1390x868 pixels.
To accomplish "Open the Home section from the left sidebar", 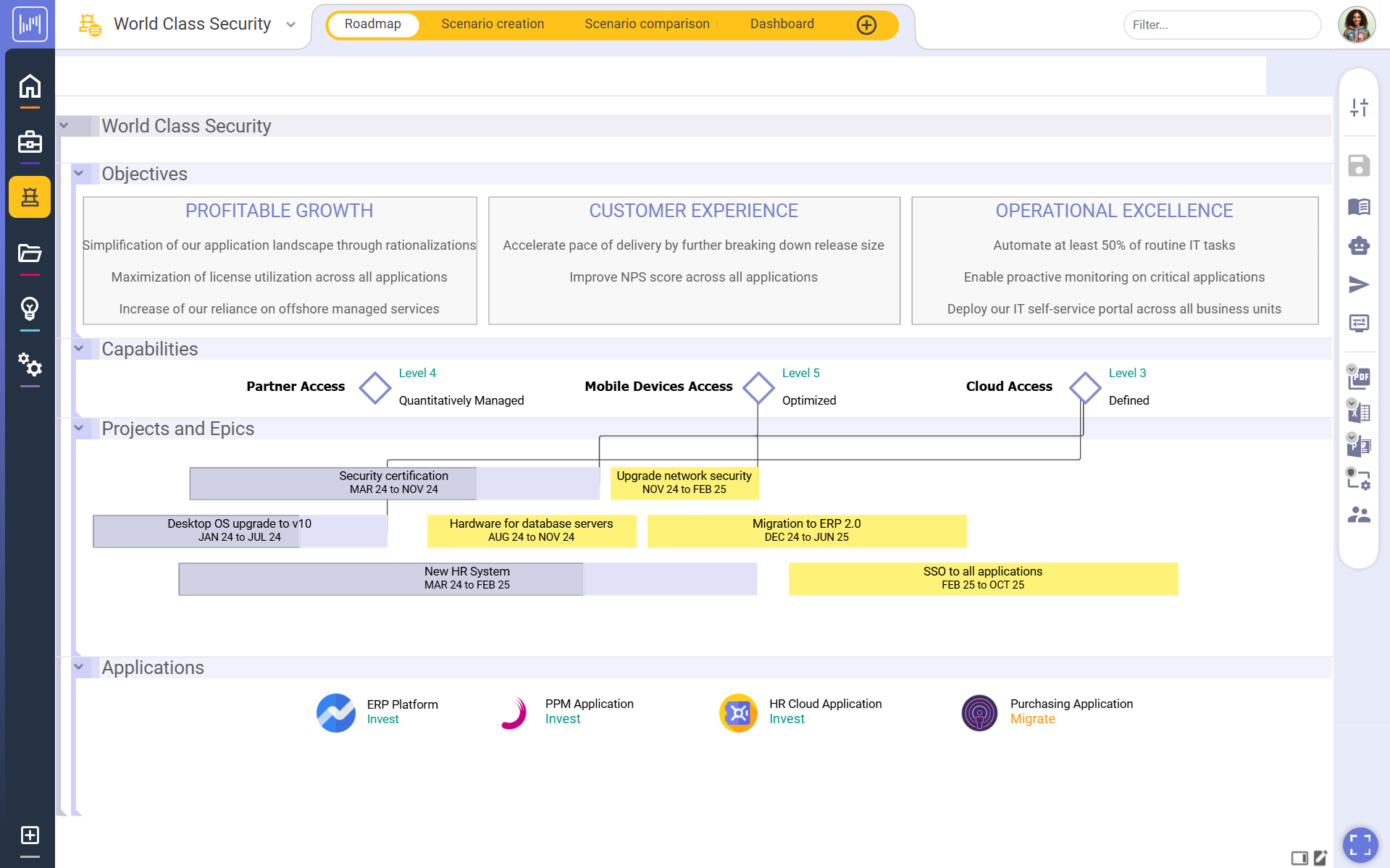I will click(x=30, y=86).
